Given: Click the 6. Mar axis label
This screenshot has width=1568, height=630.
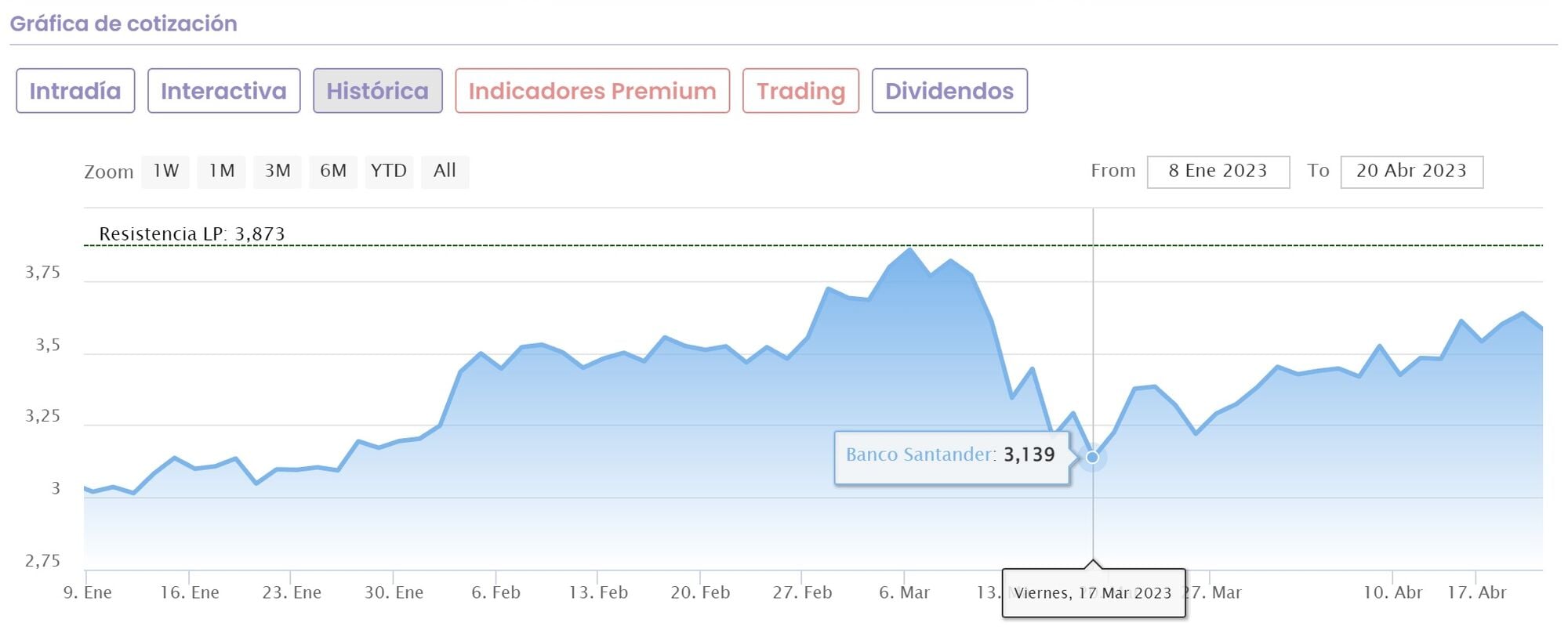Looking at the screenshot, I should 904,593.
